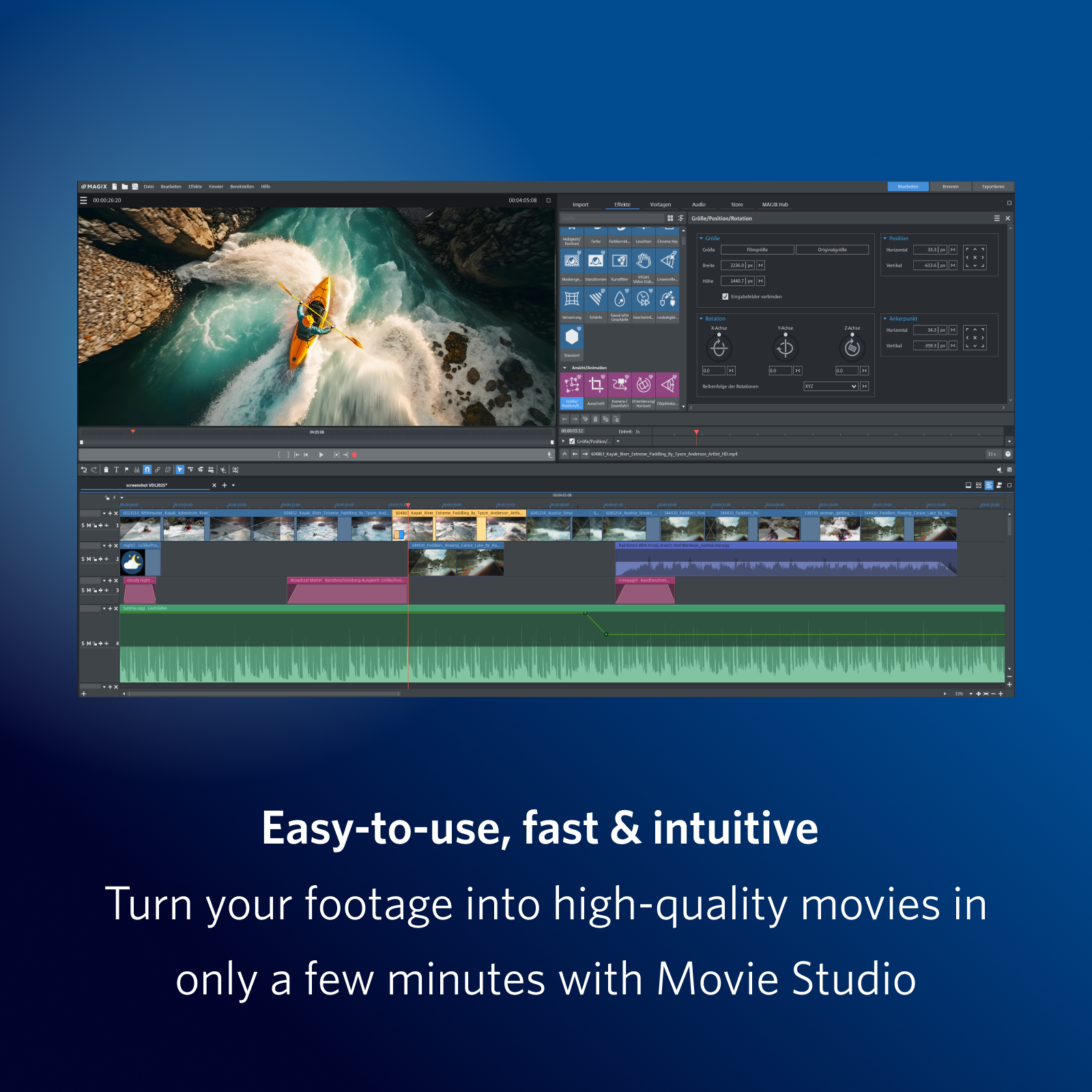Select the title T tool
The height and width of the screenshot is (1092, 1092).
[117, 470]
